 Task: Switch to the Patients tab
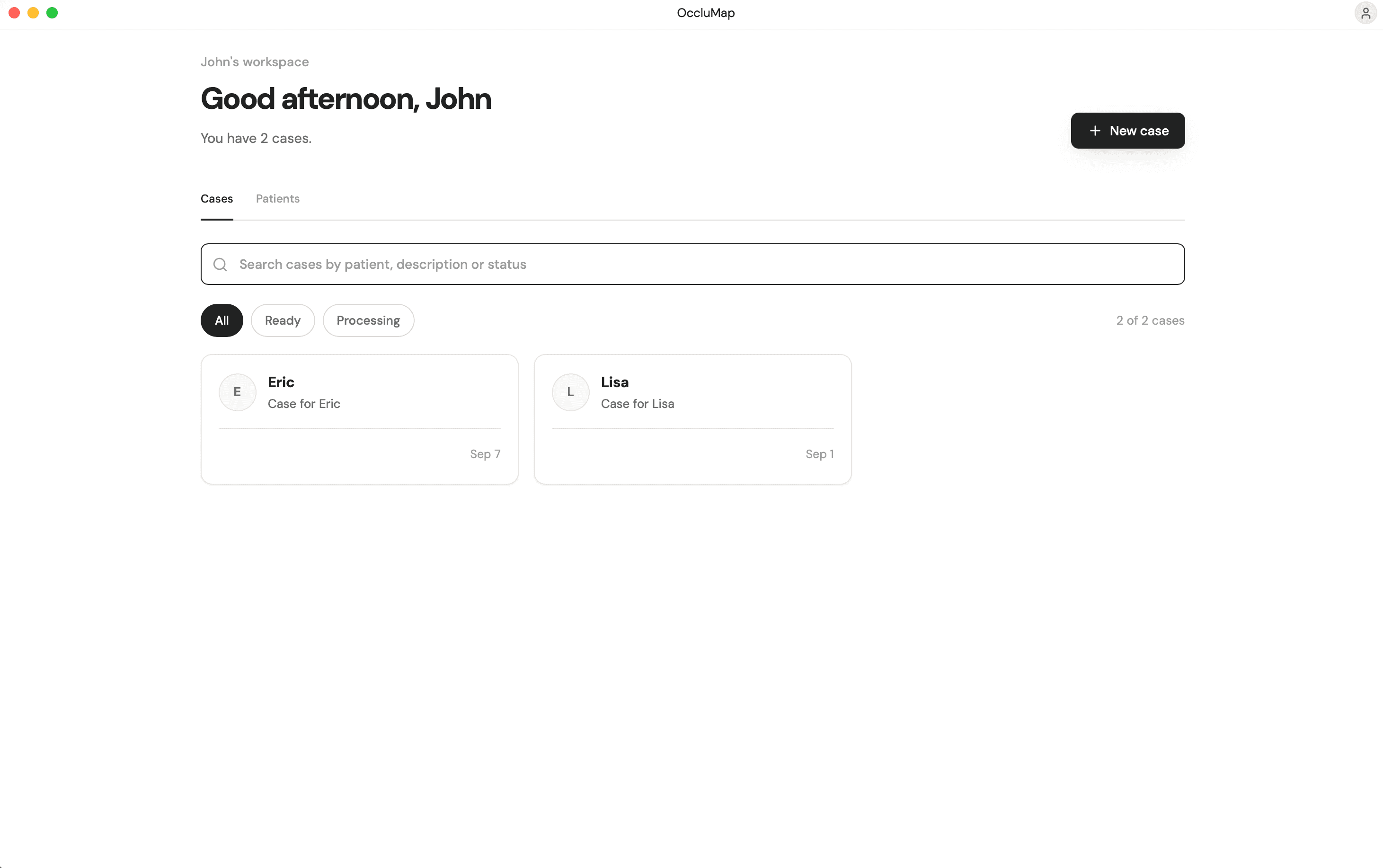tap(278, 199)
